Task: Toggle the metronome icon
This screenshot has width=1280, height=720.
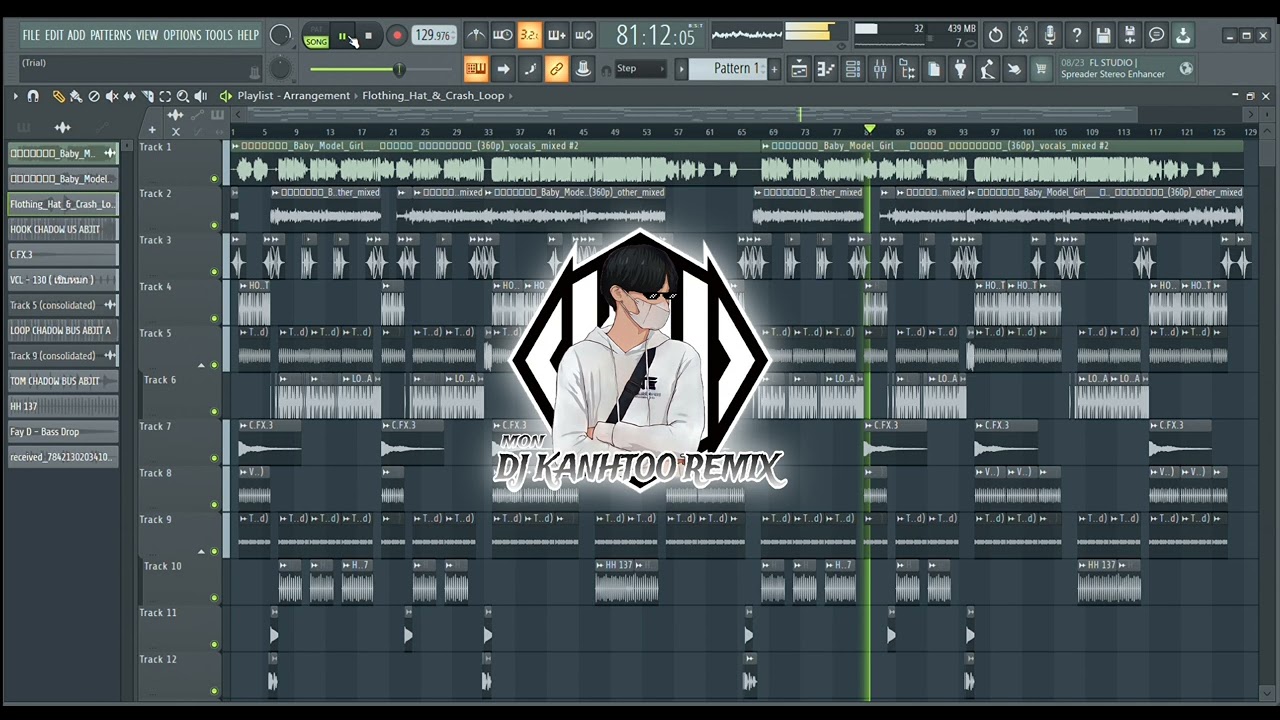Action: coord(476,35)
